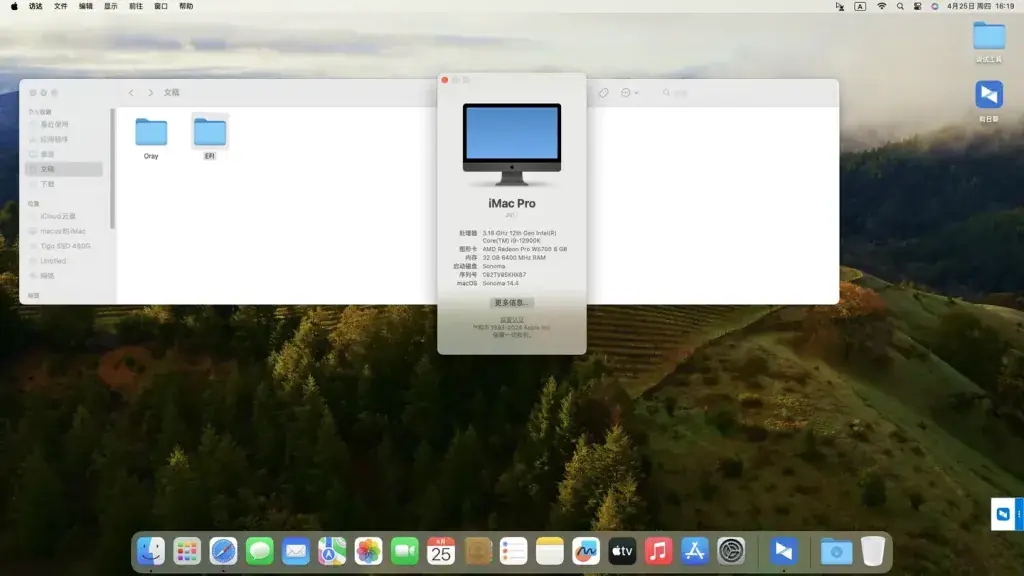Open the Downloads folder stack in Dock
The width and height of the screenshot is (1024, 576).
tap(837, 551)
